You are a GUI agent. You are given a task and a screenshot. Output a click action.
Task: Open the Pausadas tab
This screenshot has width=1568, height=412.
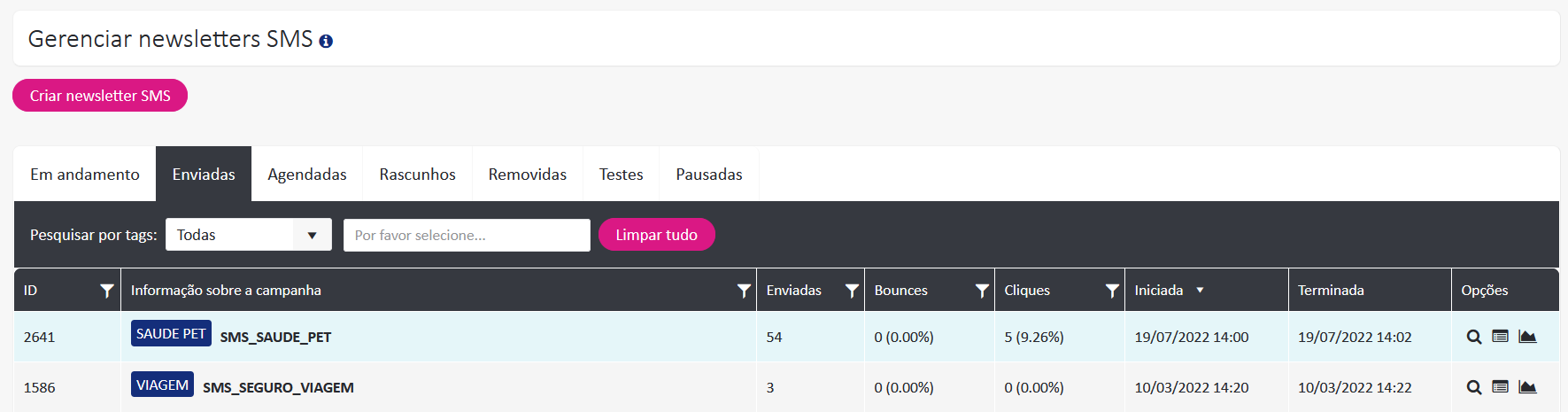(709, 175)
